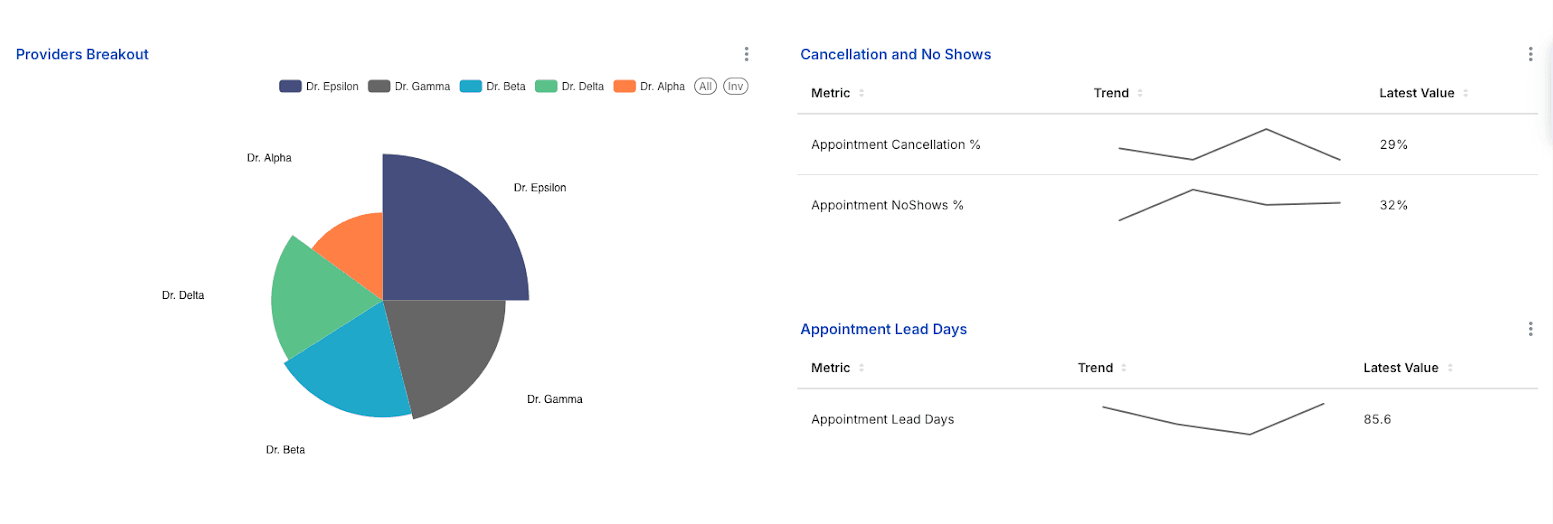Open Appointment Lead Days kebab menu
Viewport: 1553px width, 524px height.
(1530, 328)
